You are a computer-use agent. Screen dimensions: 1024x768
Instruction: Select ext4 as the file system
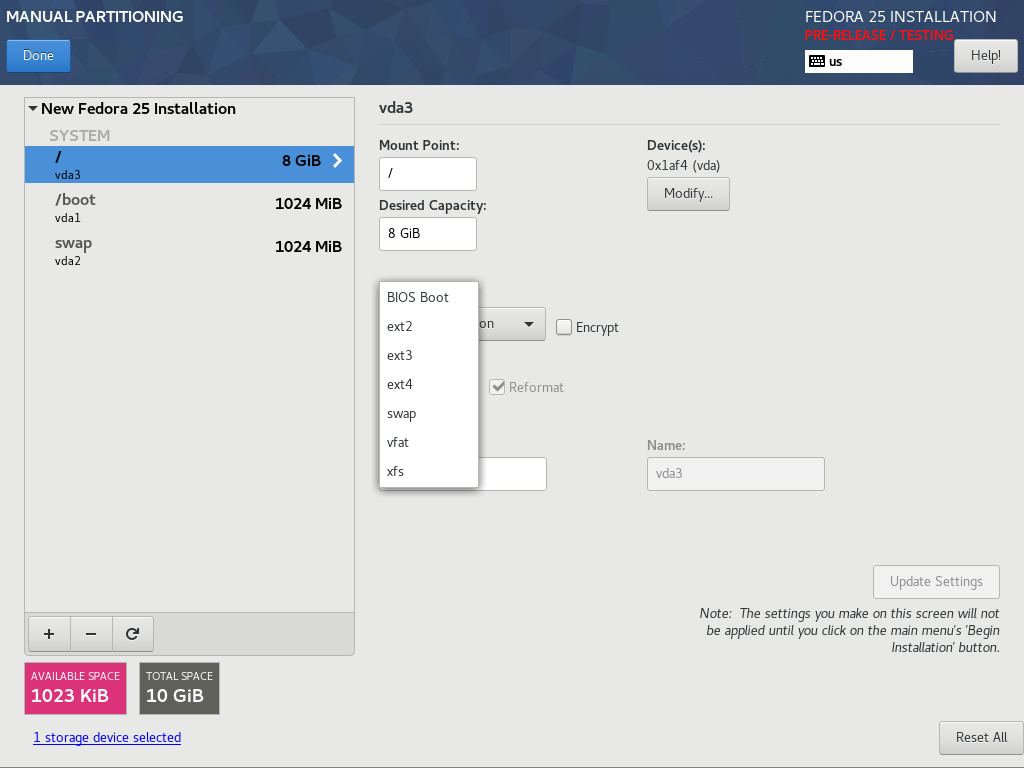click(x=428, y=385)
